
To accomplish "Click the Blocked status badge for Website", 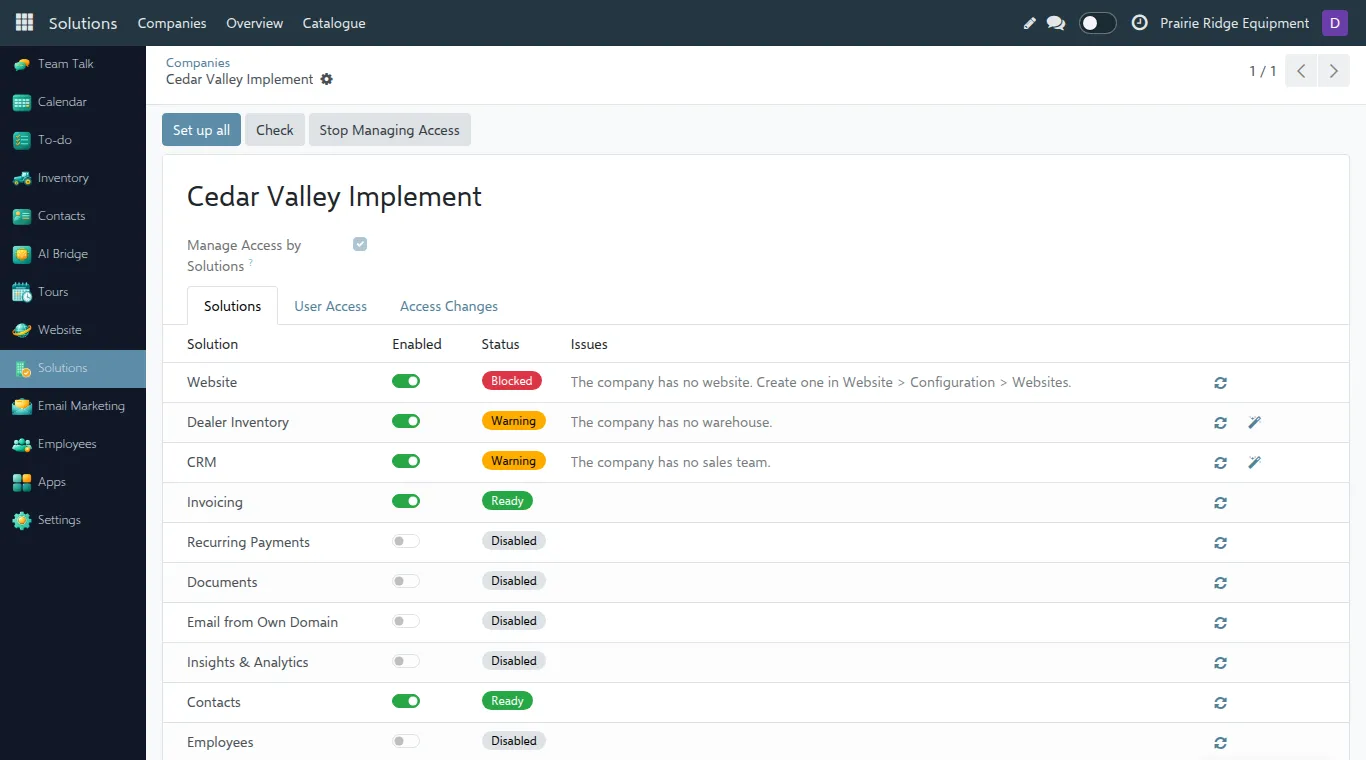I will (x=512, y=381).
